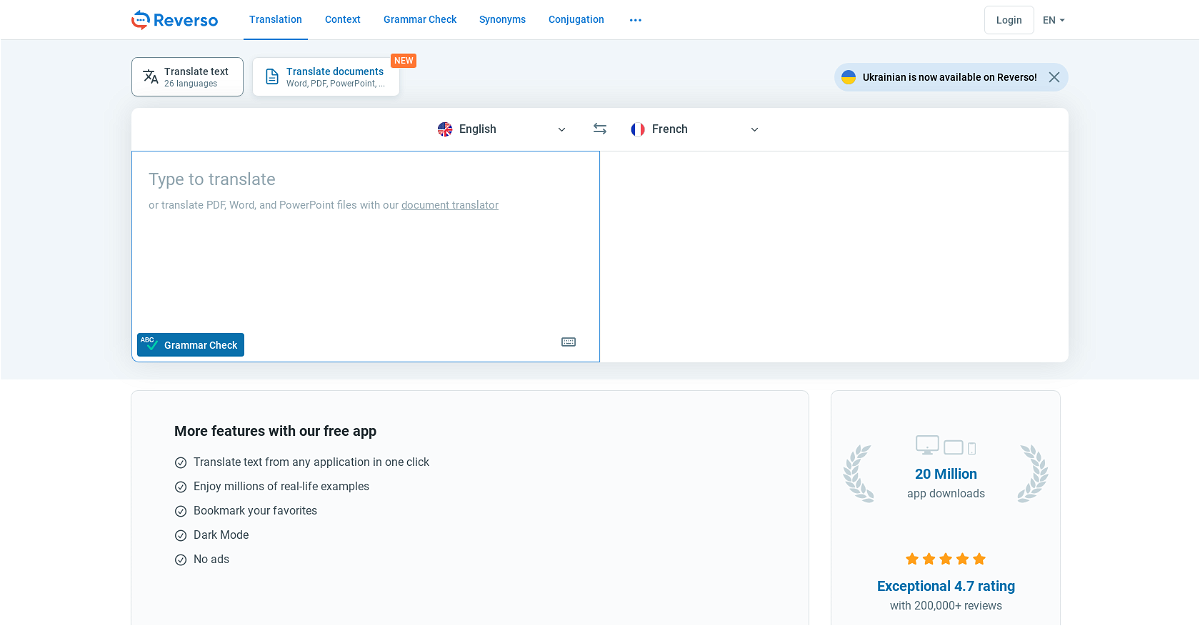The image size is (1200, 626).
Task: Click the document icon in Translate documents
Action: [272, 77]
